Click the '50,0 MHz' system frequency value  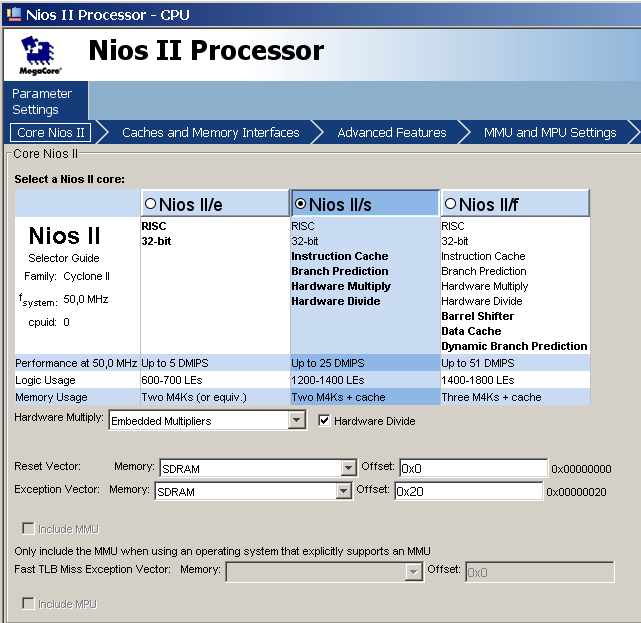pos(86,299)
